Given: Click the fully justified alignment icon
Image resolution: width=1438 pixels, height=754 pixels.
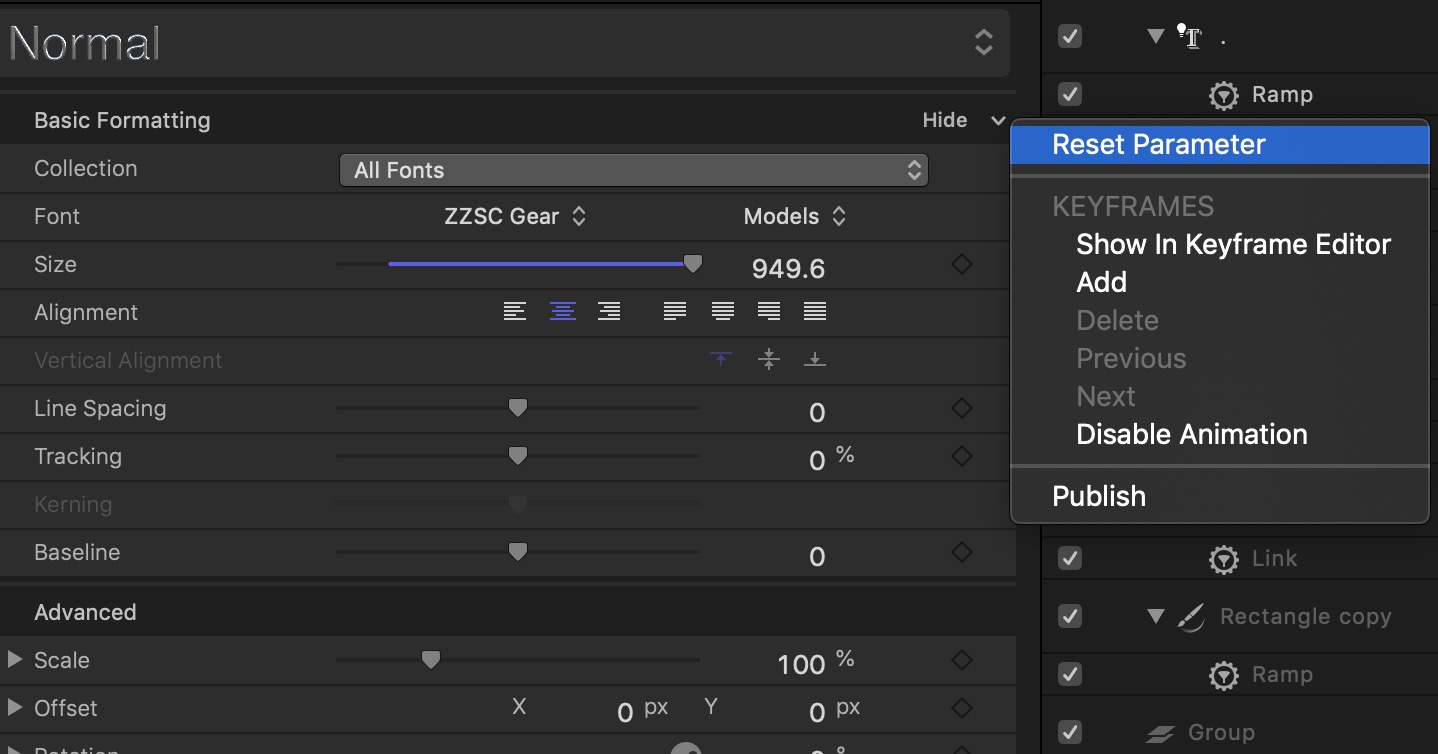Looking at the screenshot, I should 815,312.
